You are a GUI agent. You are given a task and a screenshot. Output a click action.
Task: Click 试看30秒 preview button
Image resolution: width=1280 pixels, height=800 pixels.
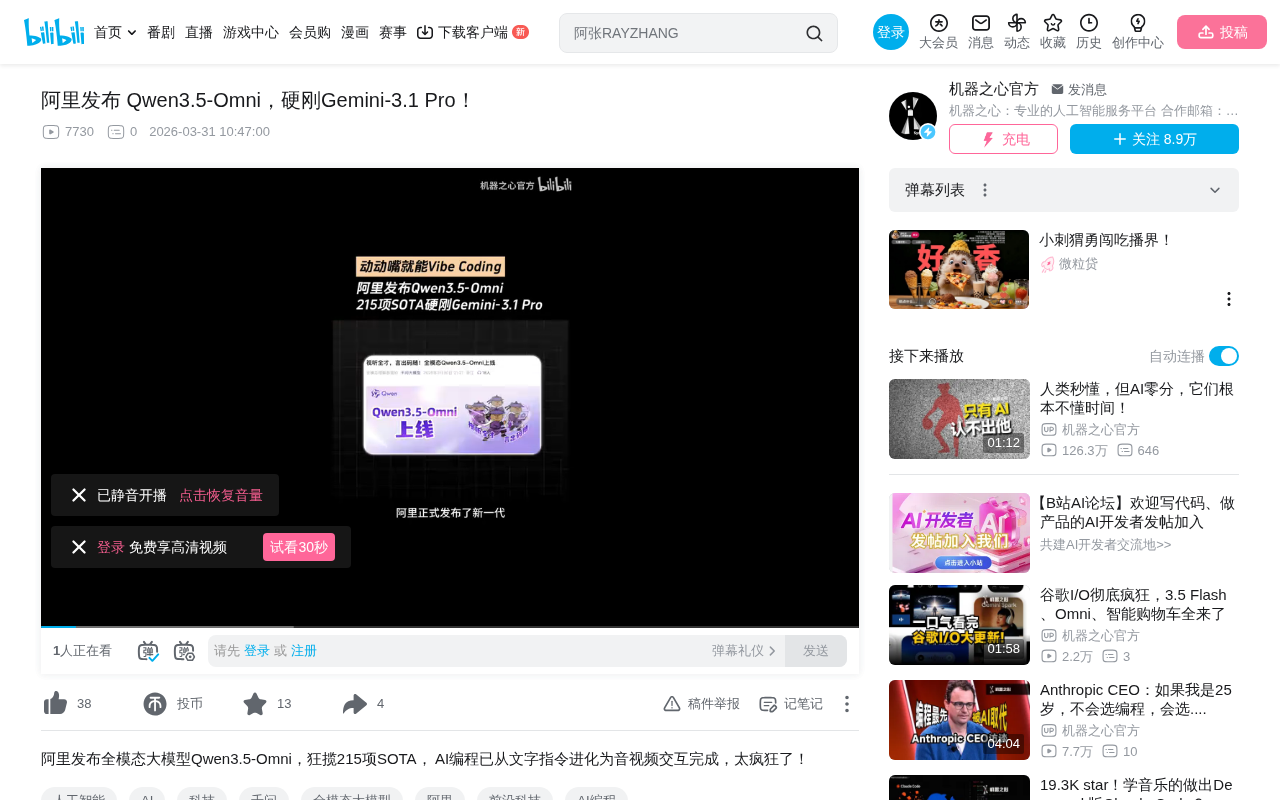coord(299,547)
